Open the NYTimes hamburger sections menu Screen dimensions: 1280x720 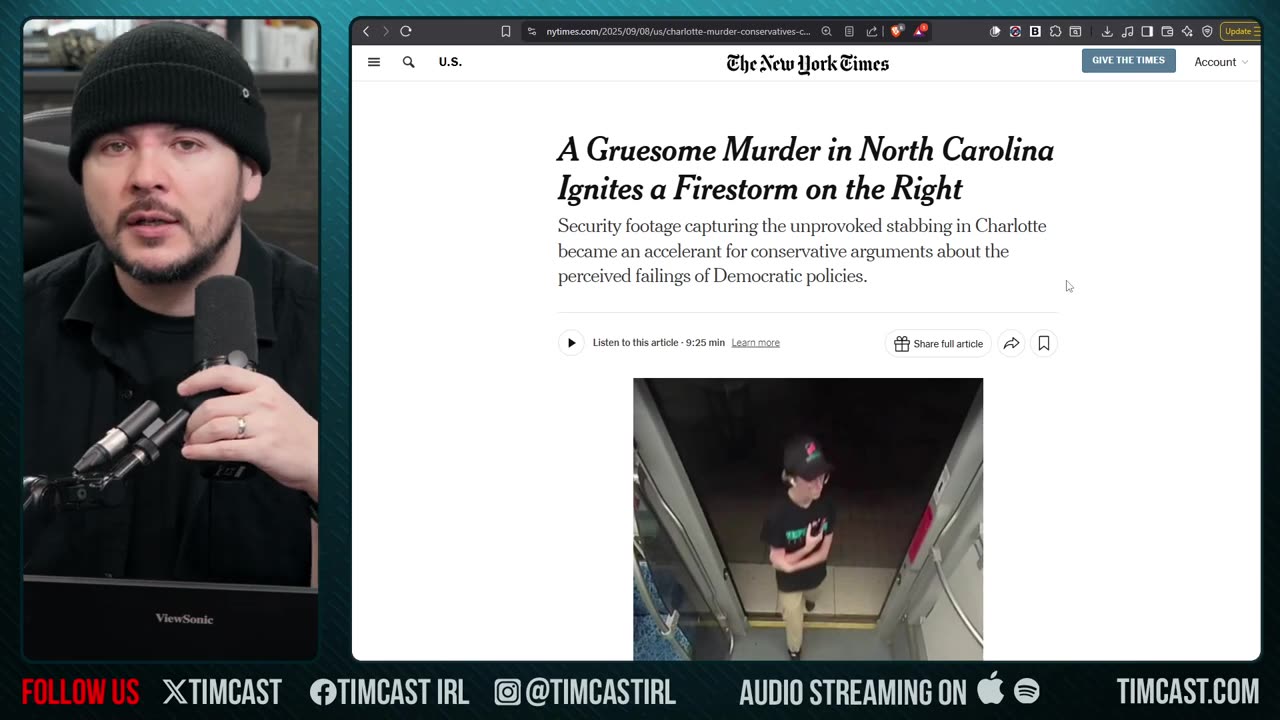pos(374,62)
